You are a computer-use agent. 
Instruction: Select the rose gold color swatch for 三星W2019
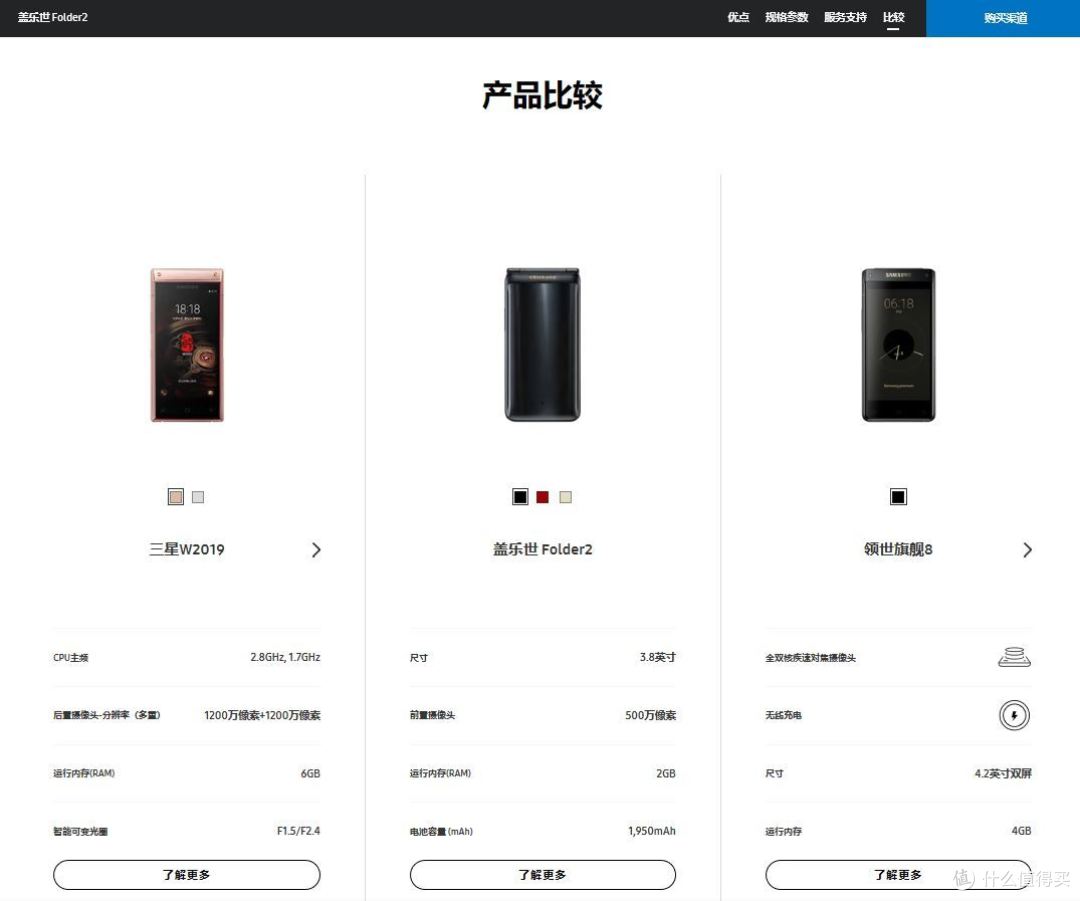tap(176, 497)
